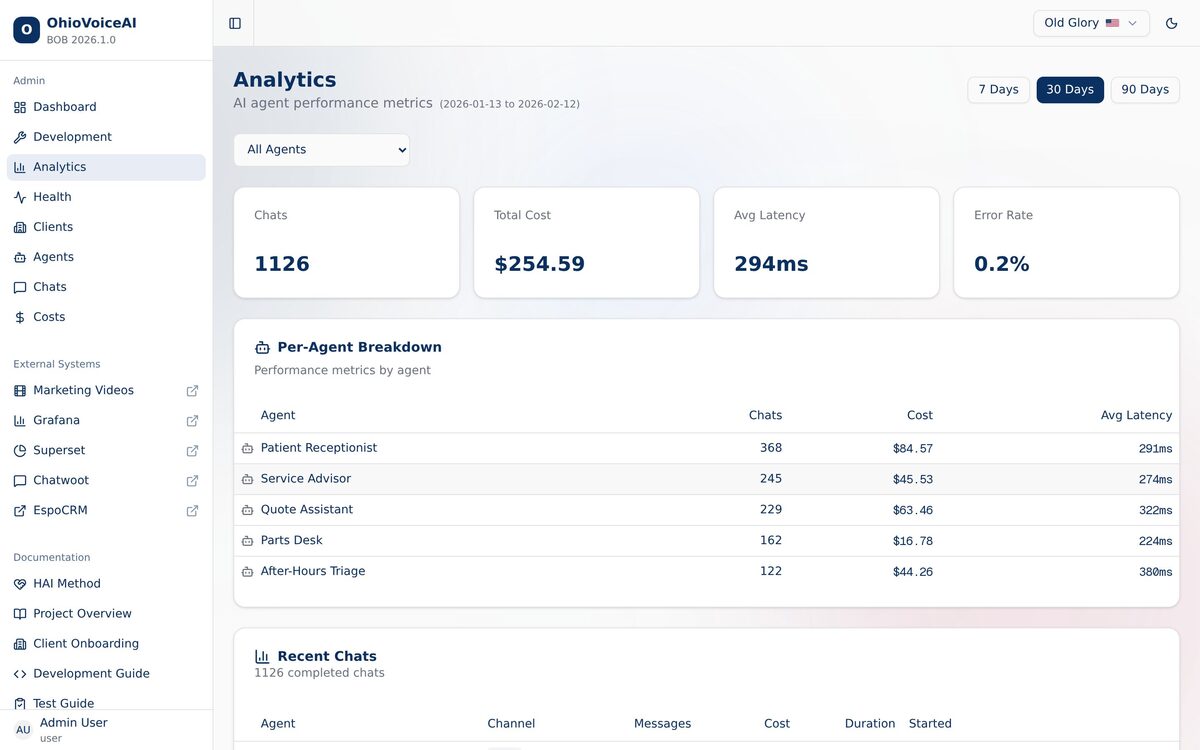Expand the All Agents filter dropdown
The height and width of the screenshot is (750, 1200).
click(321, 150)
